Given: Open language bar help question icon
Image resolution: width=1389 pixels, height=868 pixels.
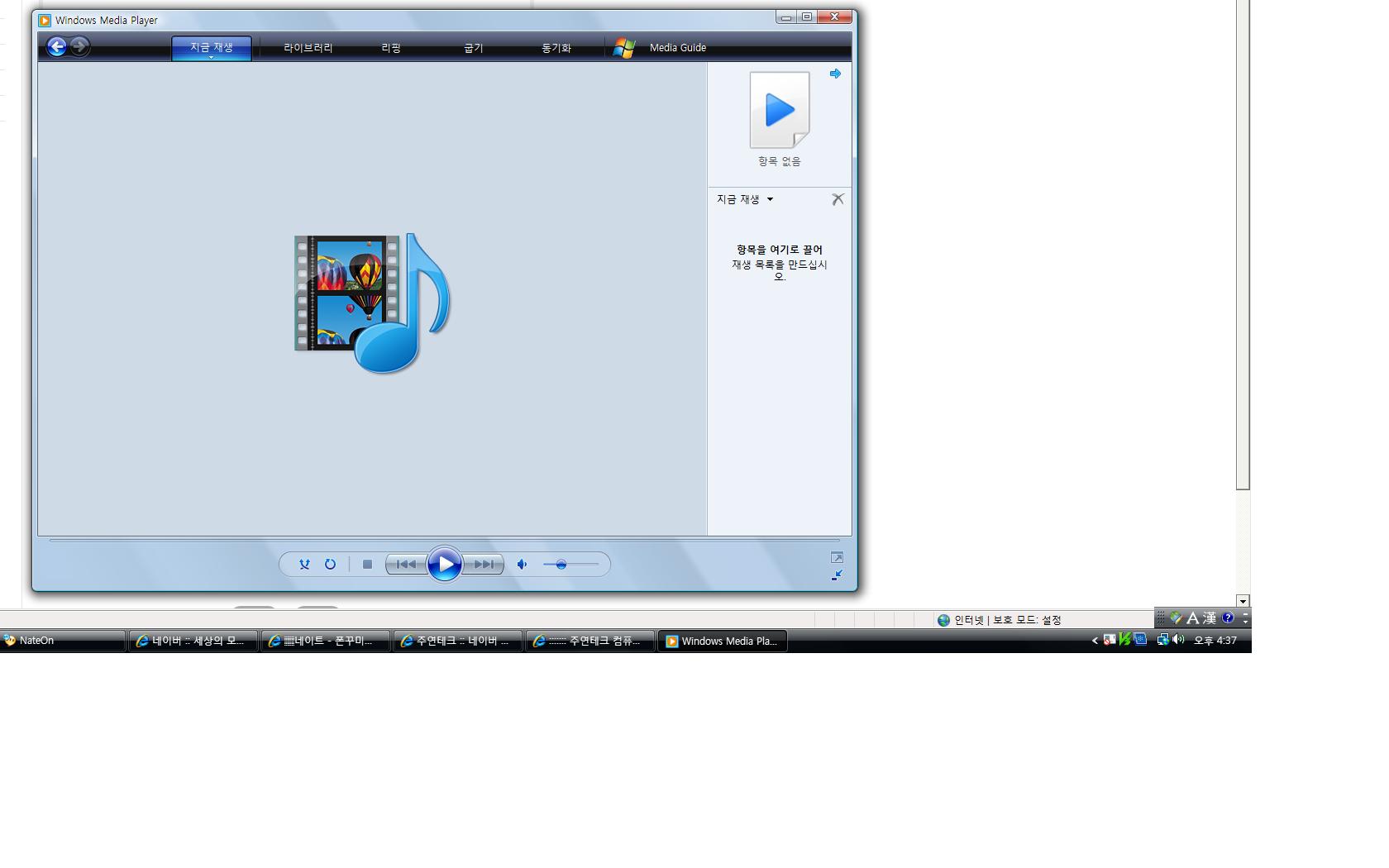Looking at the screenshot, I should point(1228,618).
